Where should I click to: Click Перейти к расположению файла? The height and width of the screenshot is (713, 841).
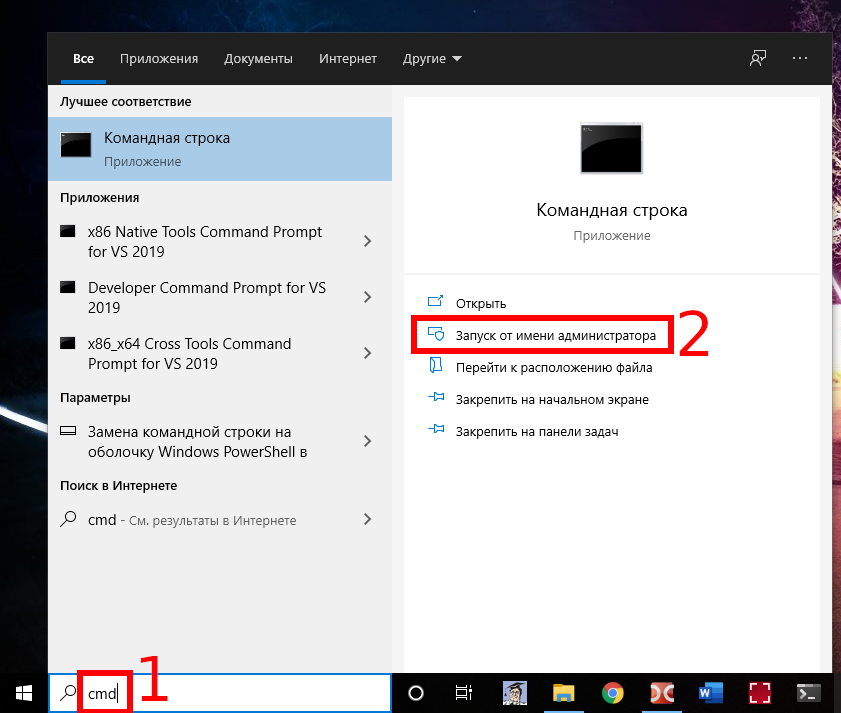553,368
